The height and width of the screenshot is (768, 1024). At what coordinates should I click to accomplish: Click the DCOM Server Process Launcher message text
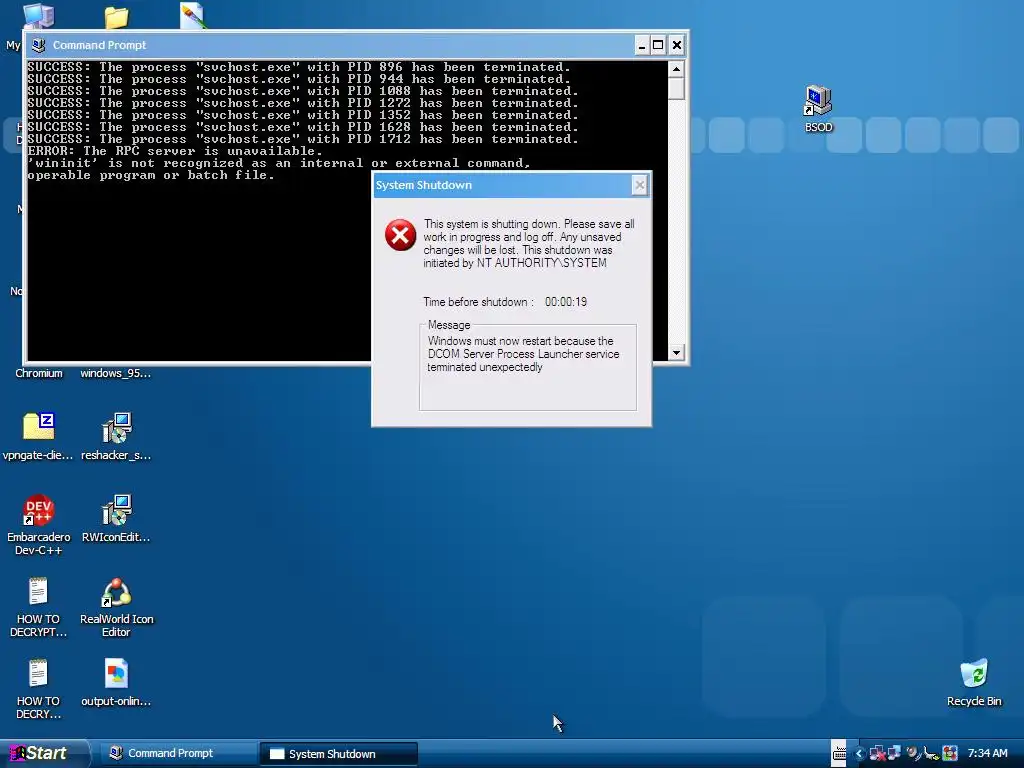coord(523,354)
